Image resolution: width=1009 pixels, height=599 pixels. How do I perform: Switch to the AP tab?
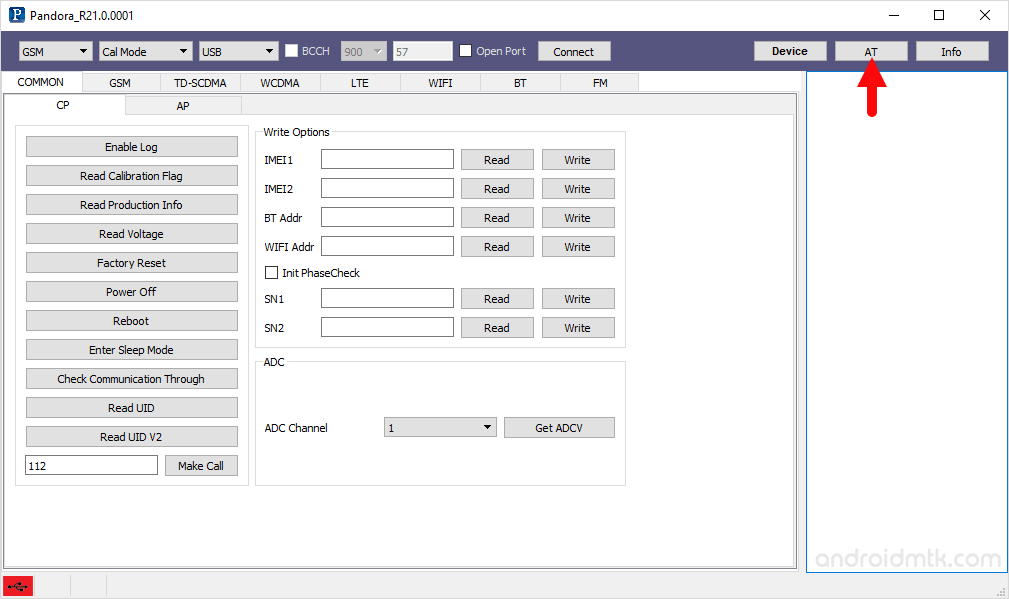pyautogui.click(x=183, y=105)
